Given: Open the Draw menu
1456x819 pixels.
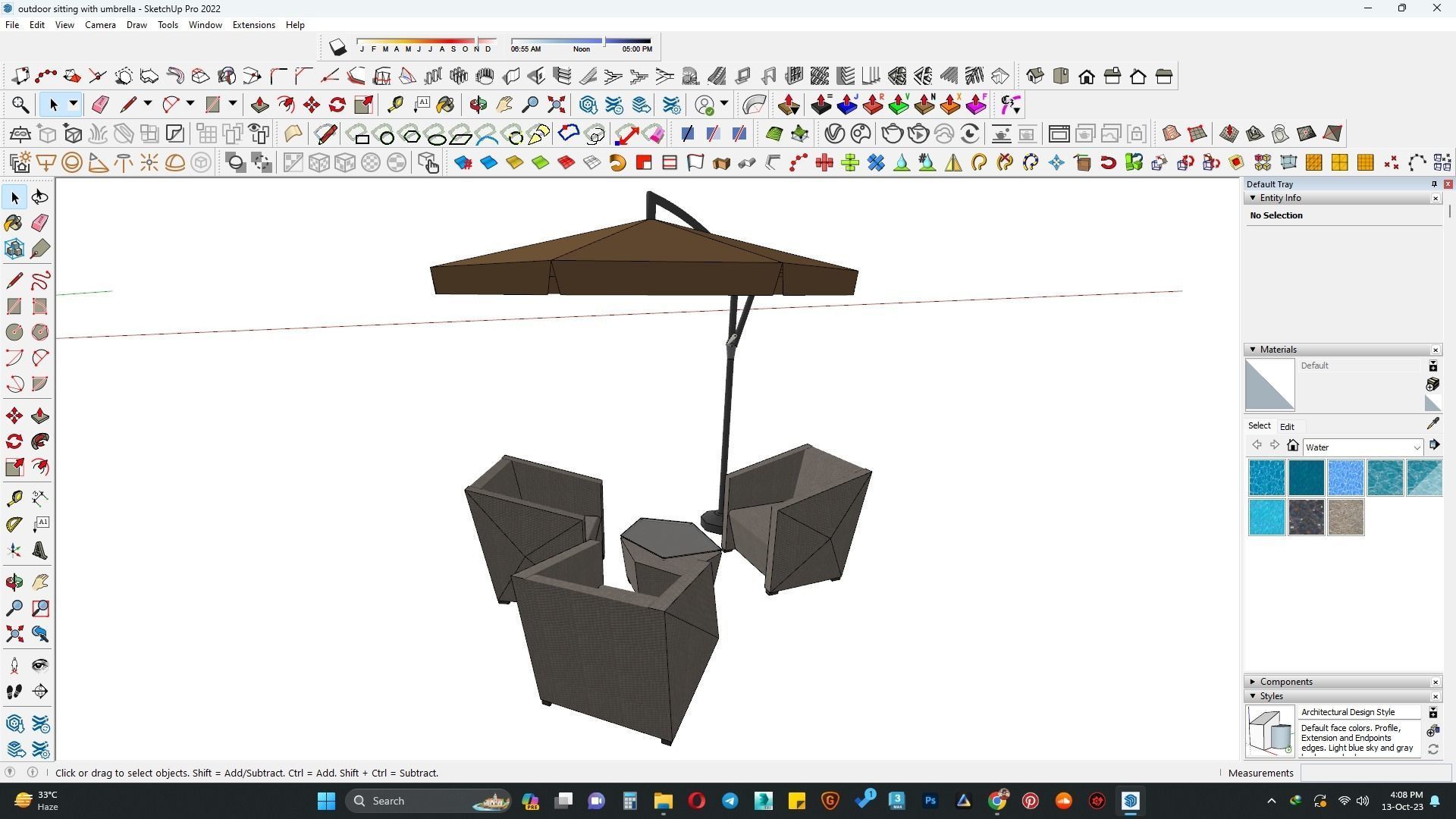Looking at the screenshot, I should [x=136, y=25].
